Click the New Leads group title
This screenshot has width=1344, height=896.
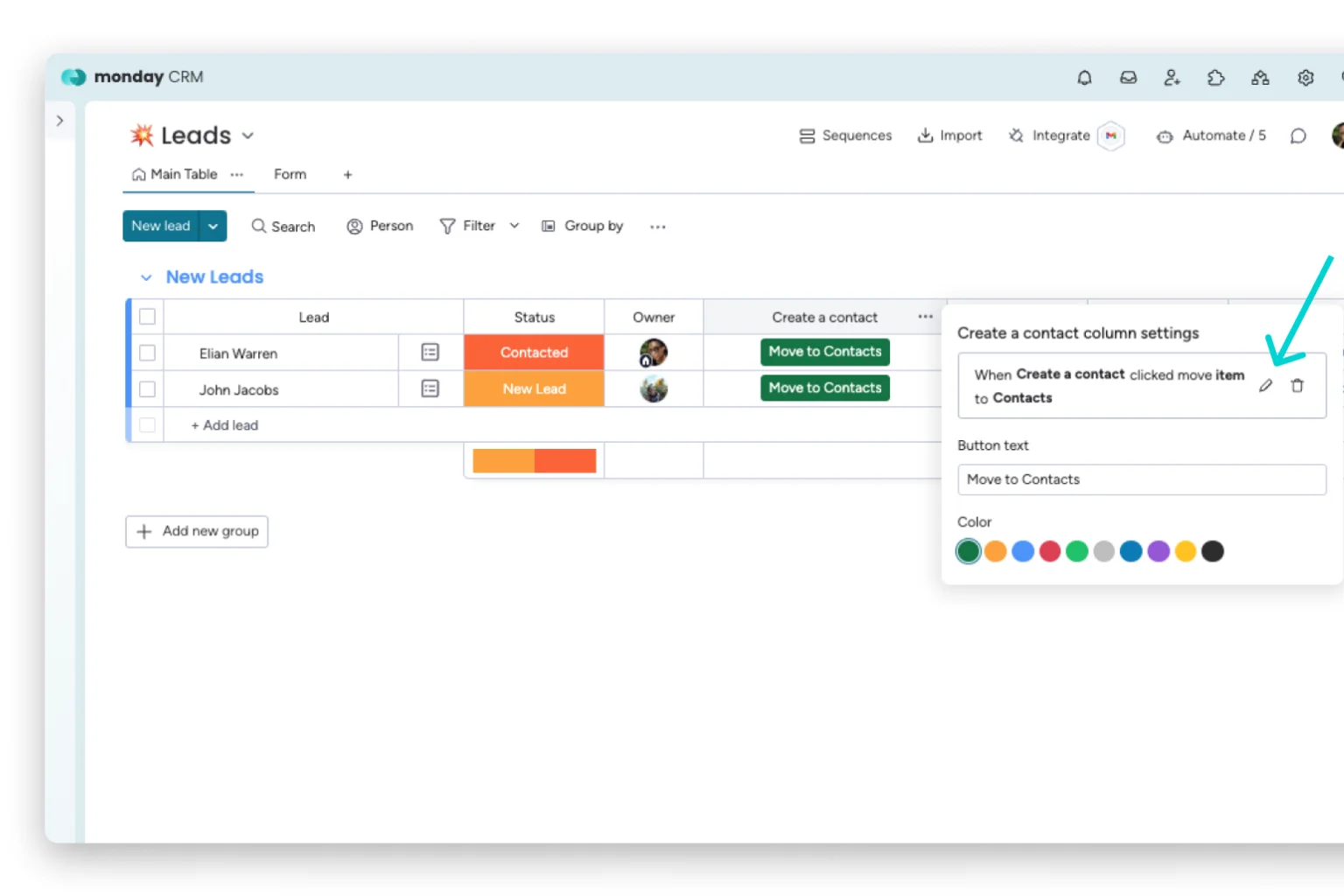[x=214, y=276]
